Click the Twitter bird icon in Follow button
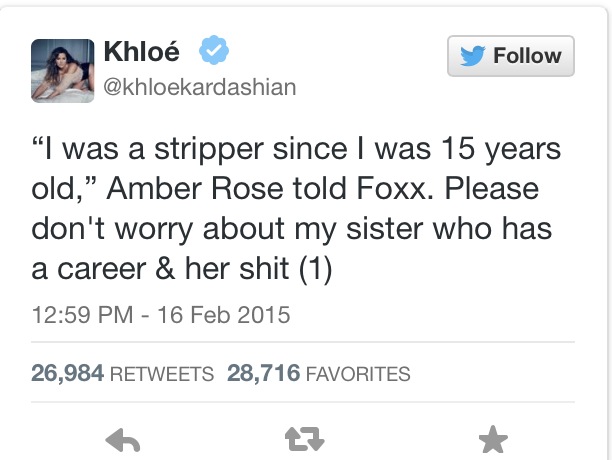612x460 pixels. pos(472,56)
